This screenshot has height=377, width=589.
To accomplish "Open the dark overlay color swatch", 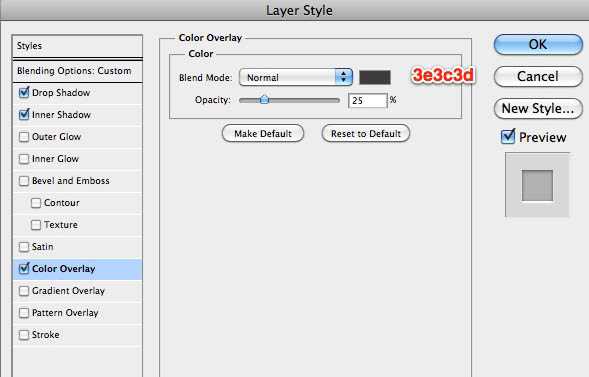I will point(375,77).
